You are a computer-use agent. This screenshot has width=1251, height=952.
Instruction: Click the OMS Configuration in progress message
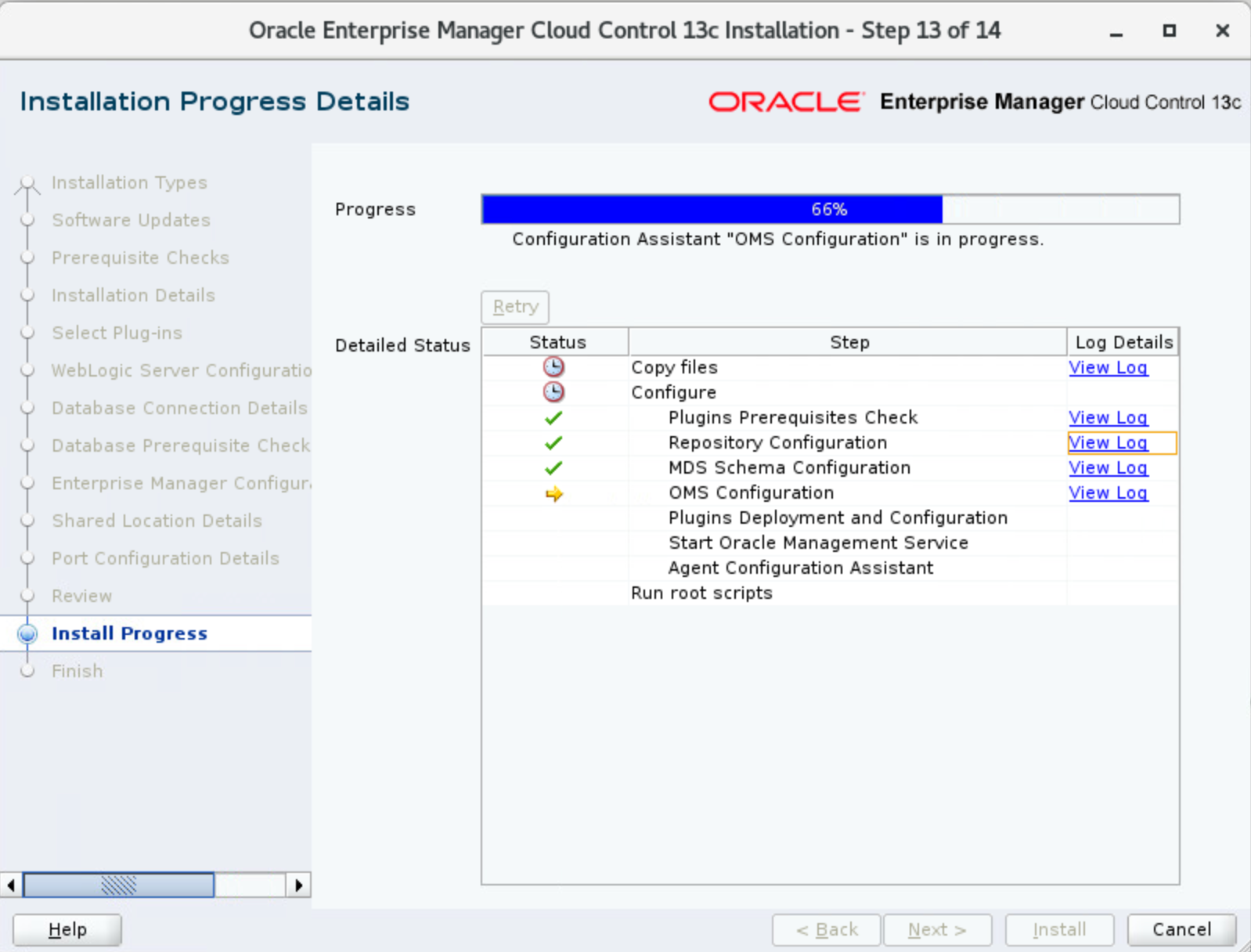[777, 239]
